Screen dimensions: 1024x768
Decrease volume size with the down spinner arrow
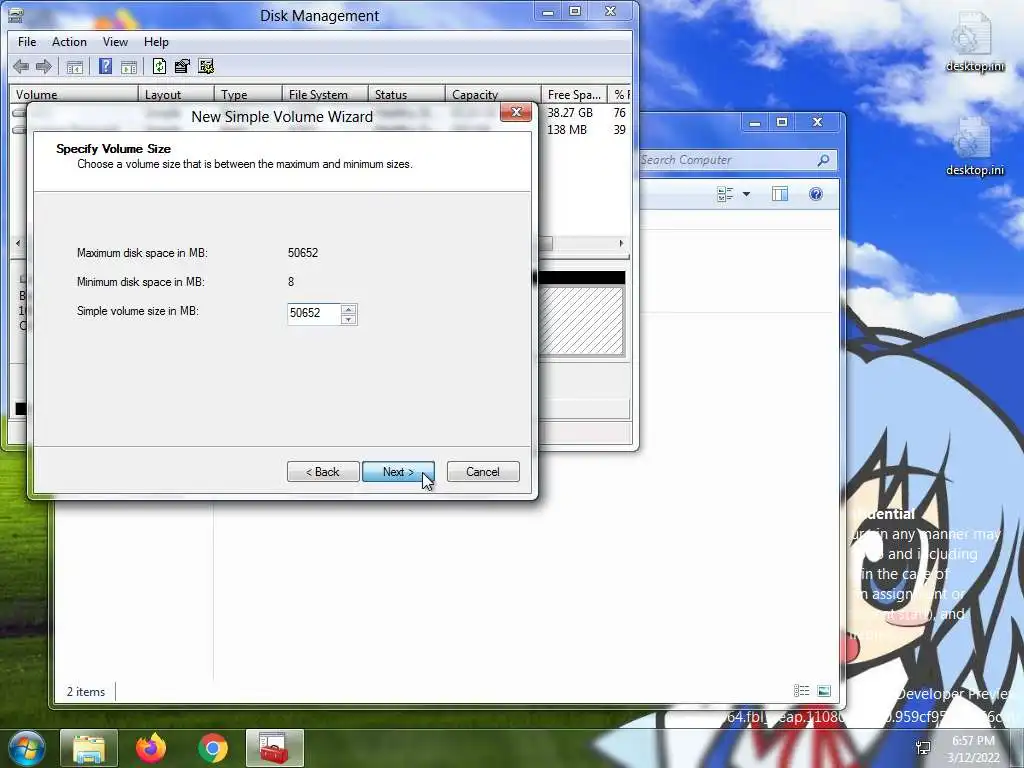[348, 319]
